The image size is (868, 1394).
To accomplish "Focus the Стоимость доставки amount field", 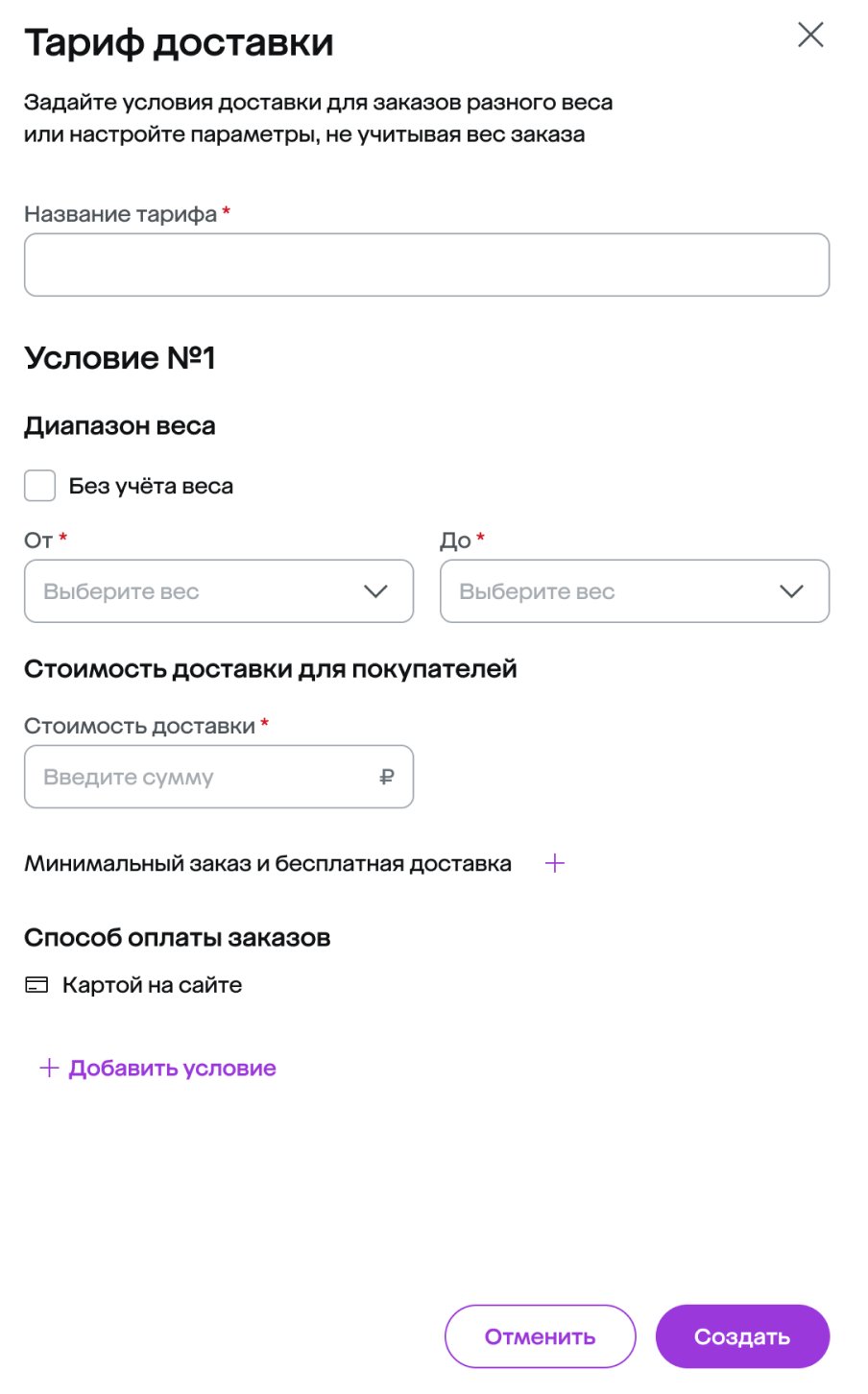I will click(202, 777).
